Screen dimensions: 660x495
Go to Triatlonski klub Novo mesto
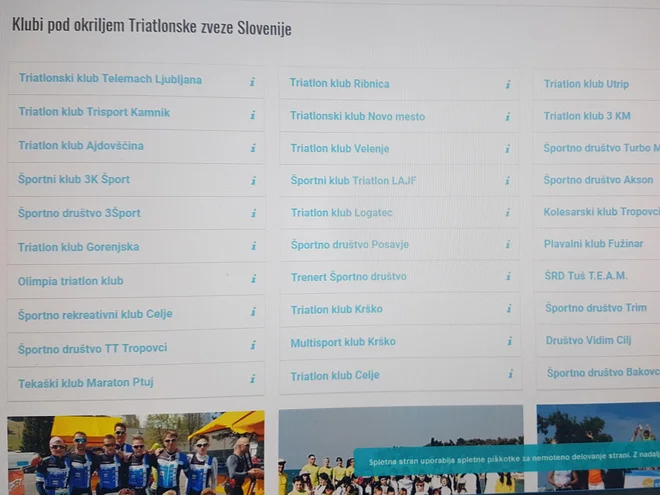[358, 116]
